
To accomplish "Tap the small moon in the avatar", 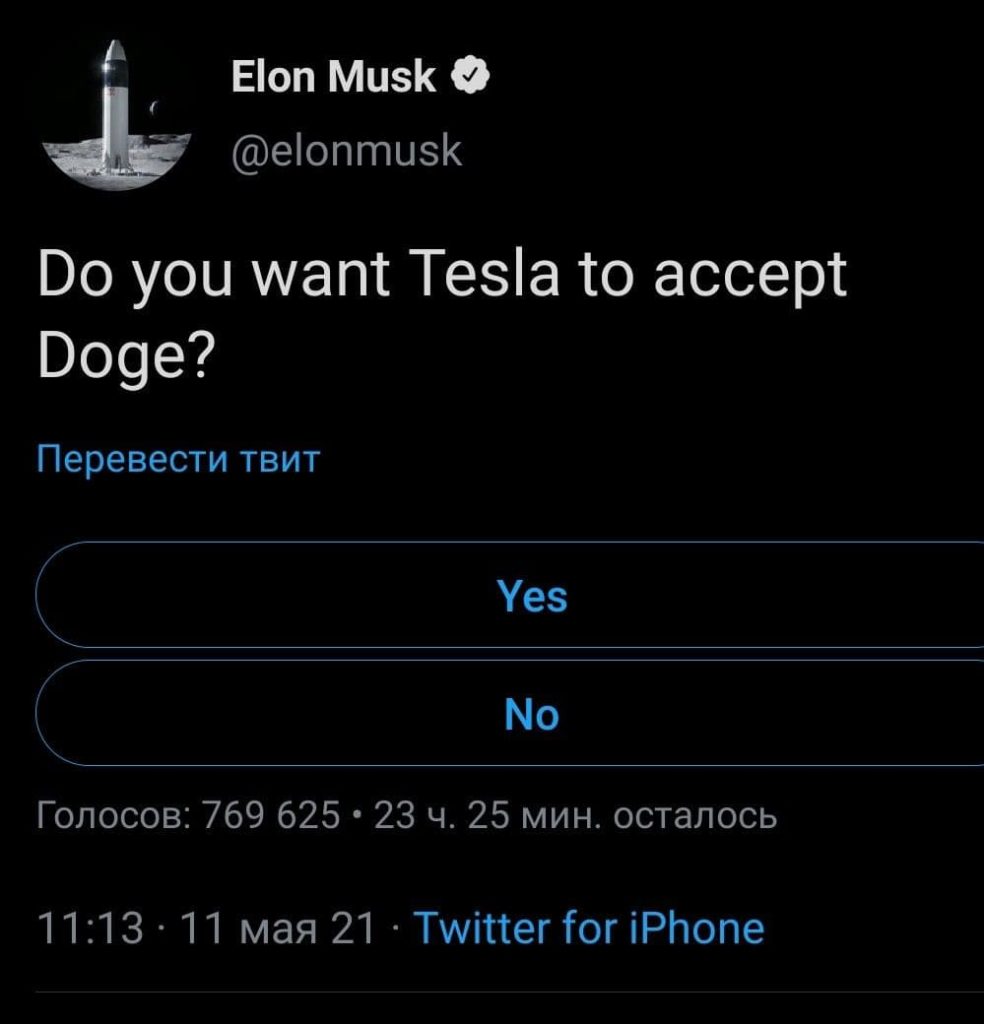I will pyautogui.click(x=154, y=107).
